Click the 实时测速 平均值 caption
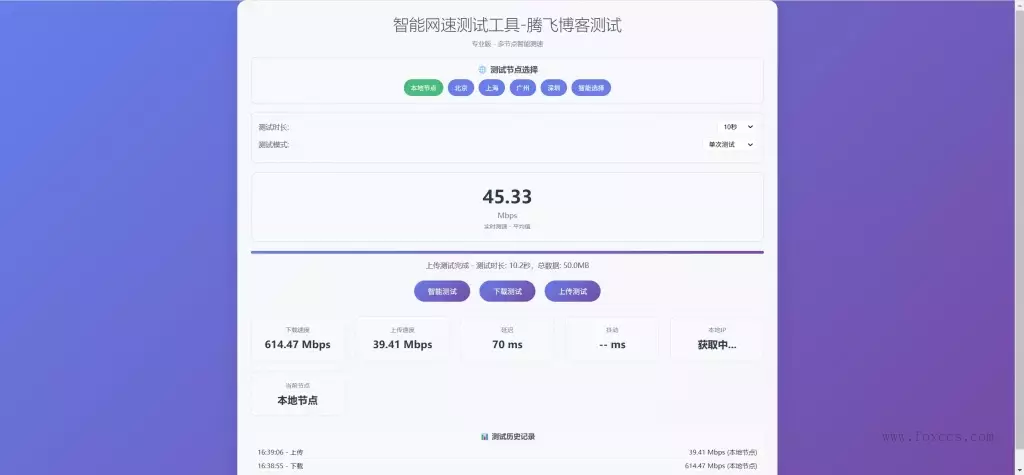Viewport: 1024px width, 475px height. [507, 227]
